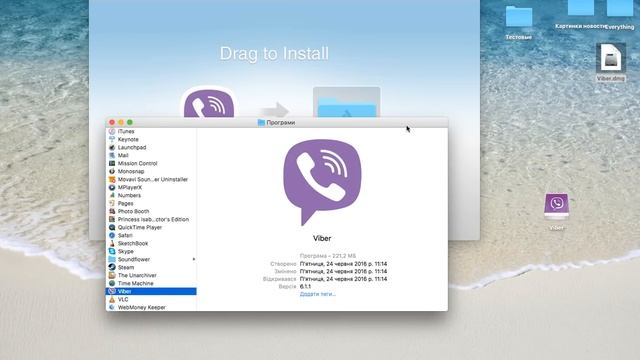This screenshot has width=640, height=360.
Task: Click the Movavi Uninstaller icon
Action: [x=112, y=179]
